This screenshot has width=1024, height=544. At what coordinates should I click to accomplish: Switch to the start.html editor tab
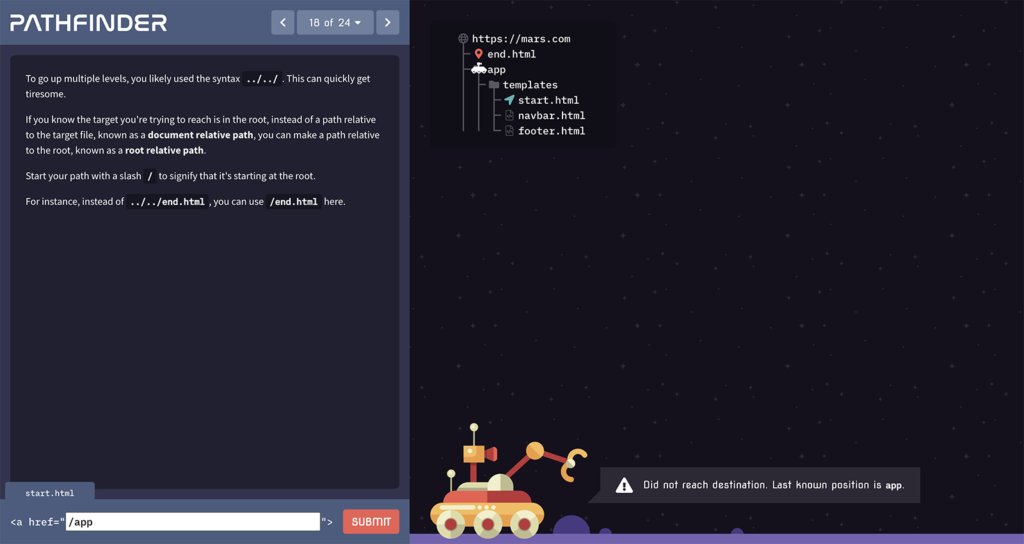tap(50, 492)
